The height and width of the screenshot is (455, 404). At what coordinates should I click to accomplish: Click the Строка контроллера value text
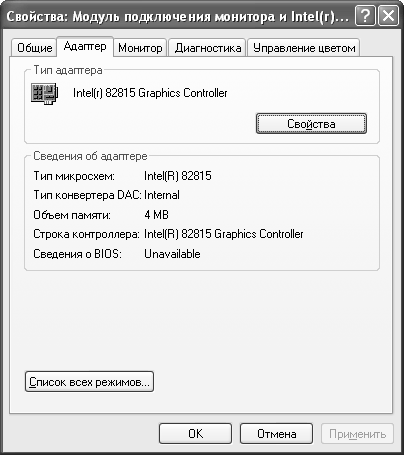[224, 234]
